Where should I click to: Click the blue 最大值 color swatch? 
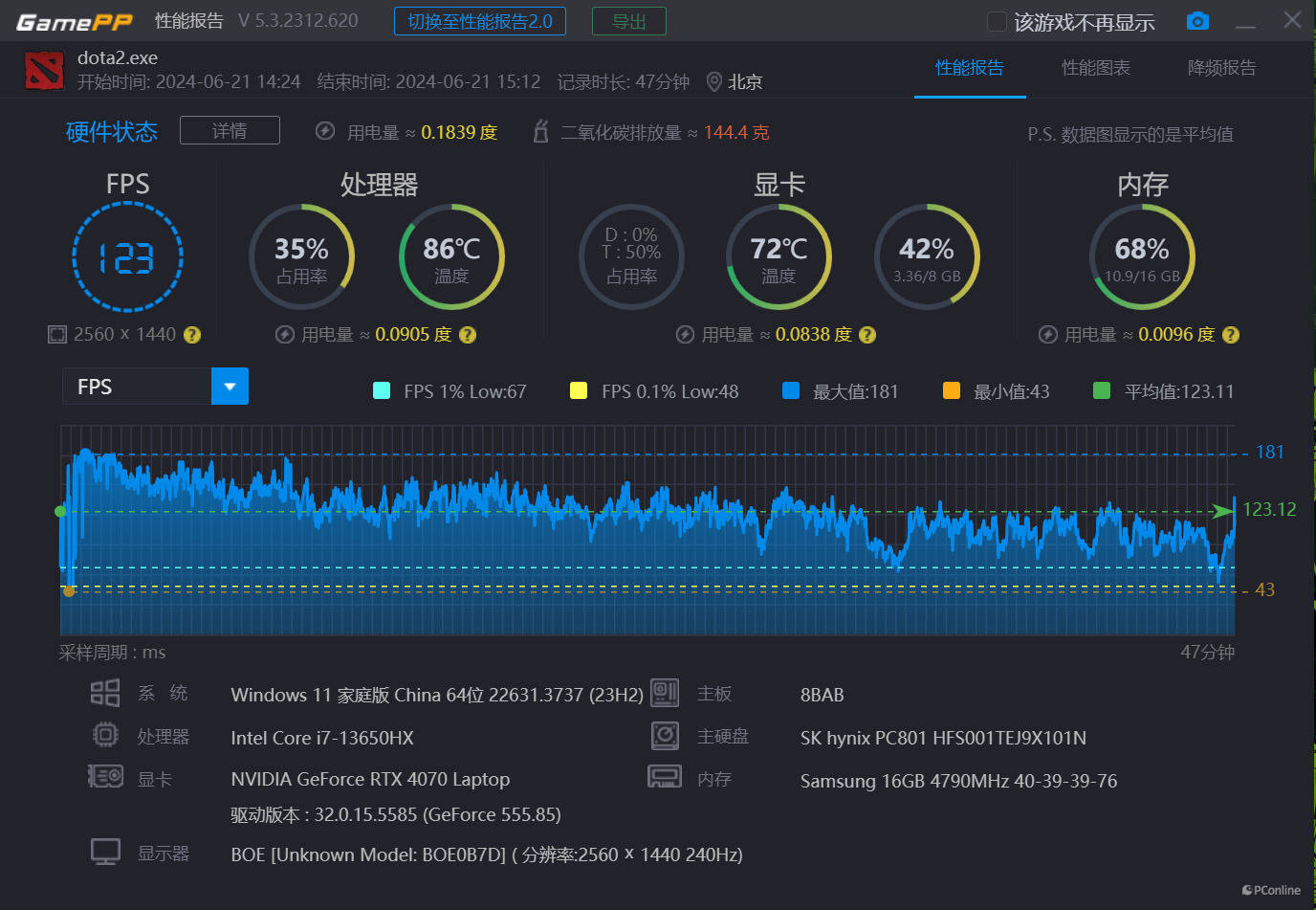coord(791,390)
